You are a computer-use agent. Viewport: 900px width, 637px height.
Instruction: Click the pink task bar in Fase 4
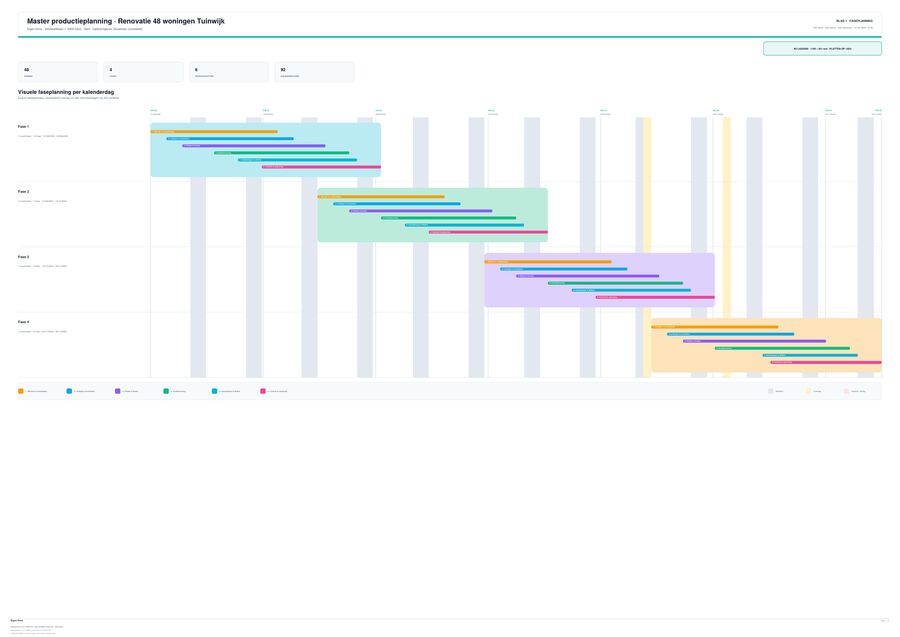click(827, 362)
